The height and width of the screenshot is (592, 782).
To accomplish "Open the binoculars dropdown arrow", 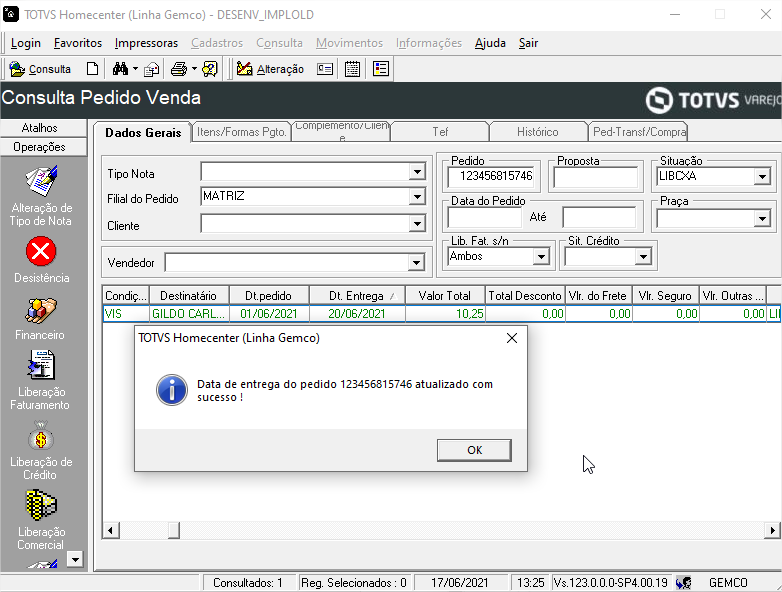I will [135, 69].
